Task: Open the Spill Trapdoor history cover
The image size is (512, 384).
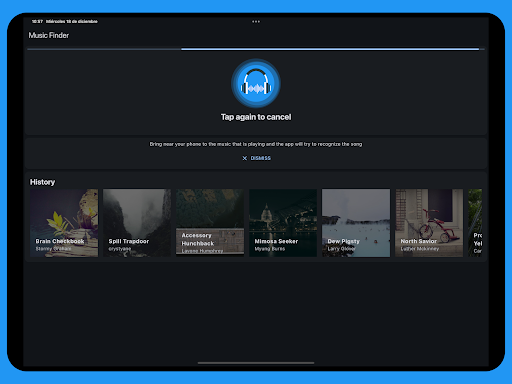Action: pyautogui.click(x=137, y=223)
